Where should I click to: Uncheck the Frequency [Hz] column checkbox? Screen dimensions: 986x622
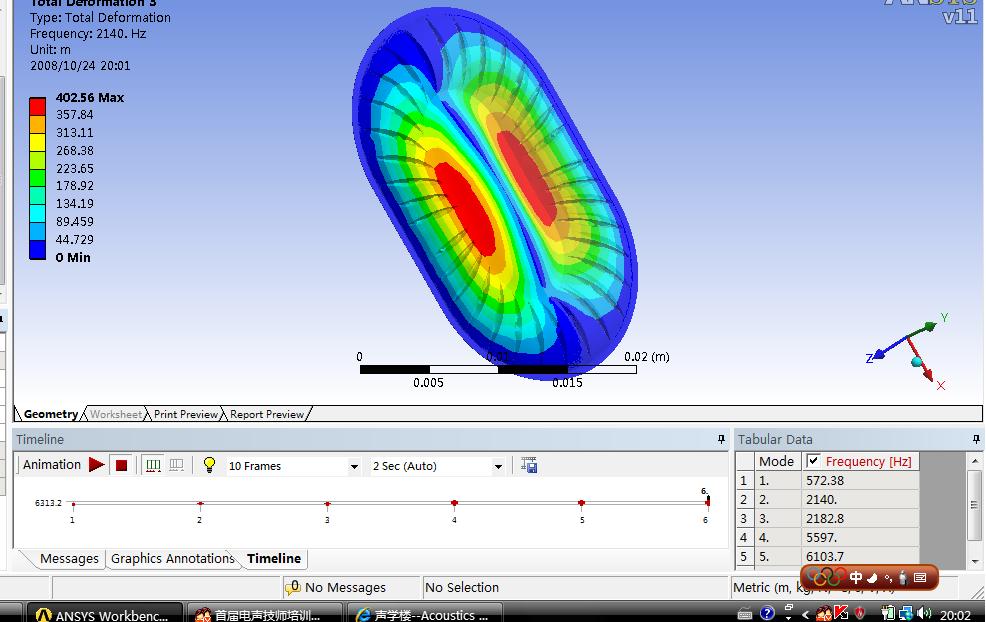(x=813, y=461)
